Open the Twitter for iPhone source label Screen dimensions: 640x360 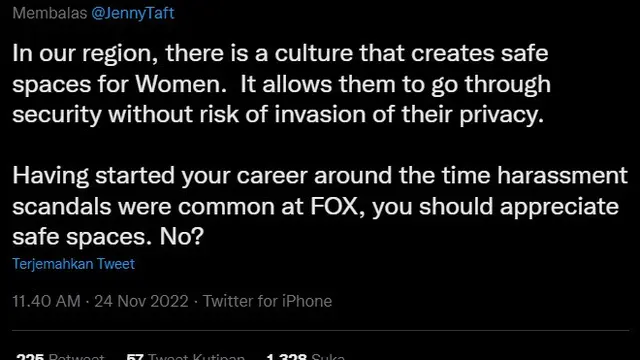pos(267,301)
